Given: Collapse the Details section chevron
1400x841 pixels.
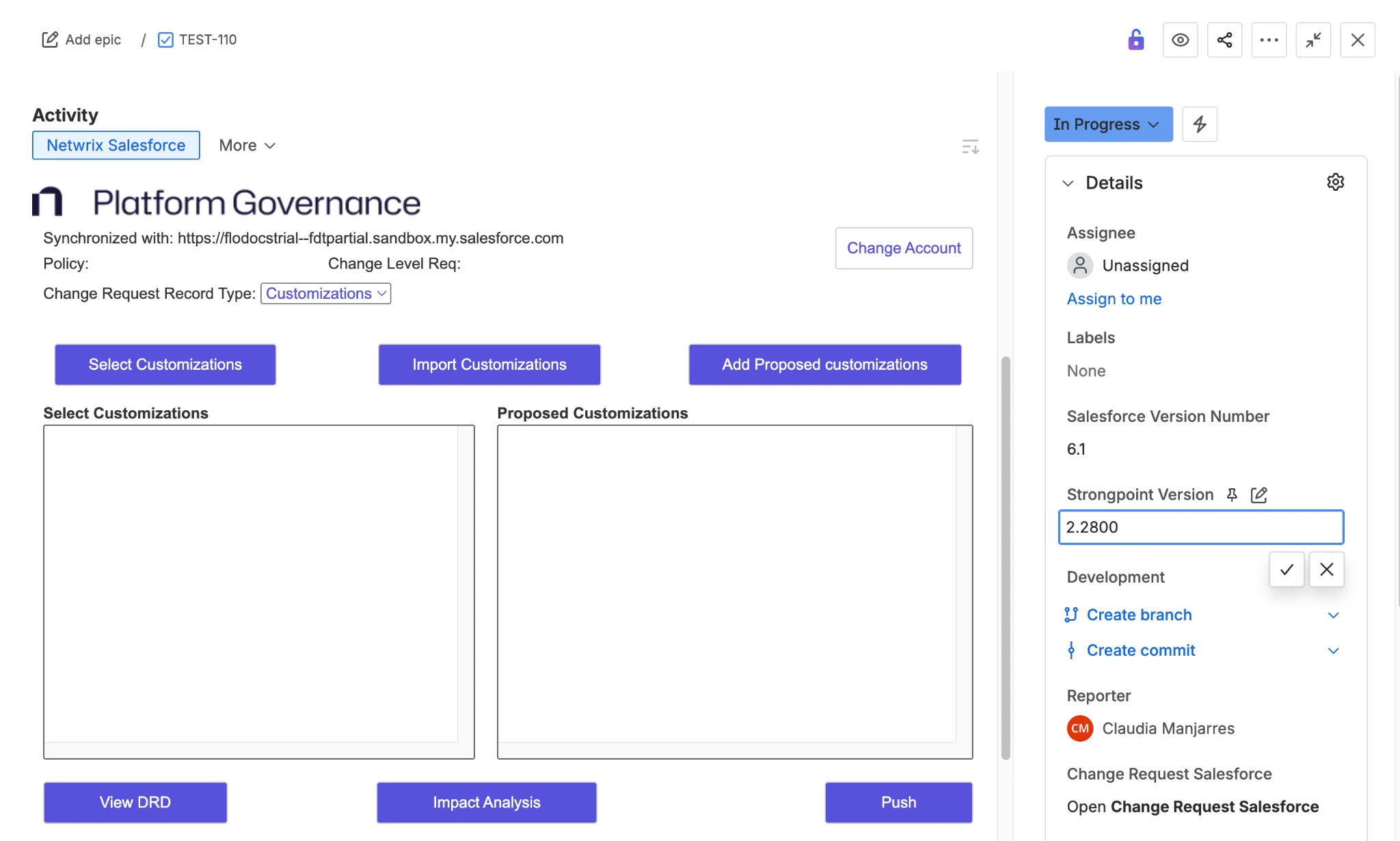Looking at the screenshot, I should point(1068,183).
